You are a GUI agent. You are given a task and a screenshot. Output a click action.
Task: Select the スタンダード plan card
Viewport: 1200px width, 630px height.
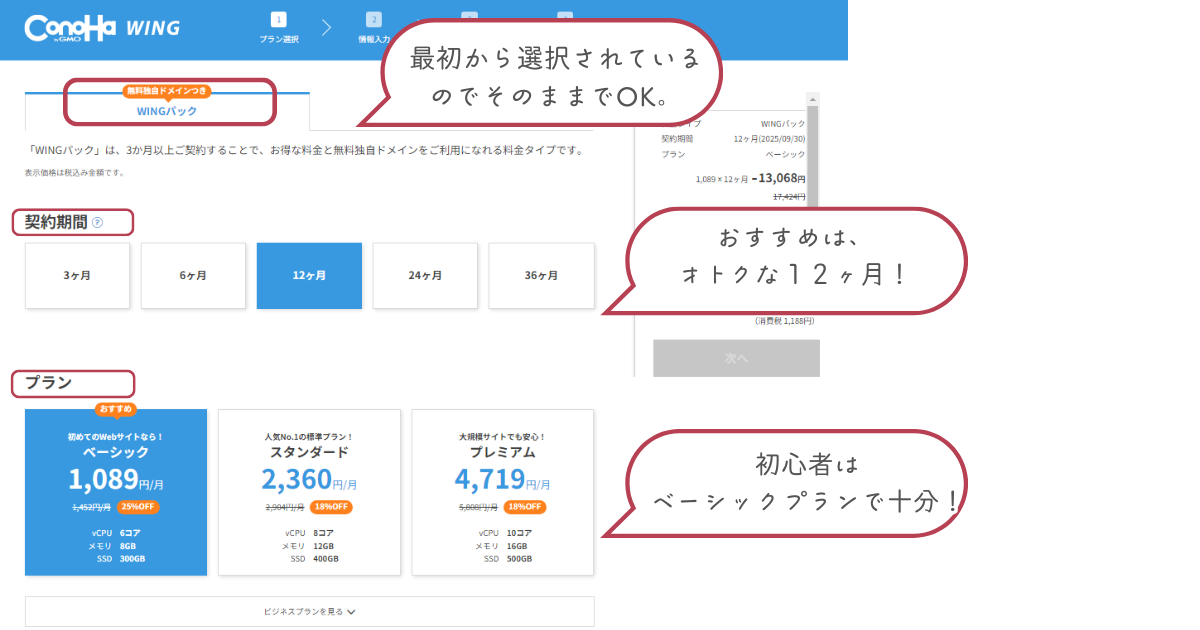(309, 492)
